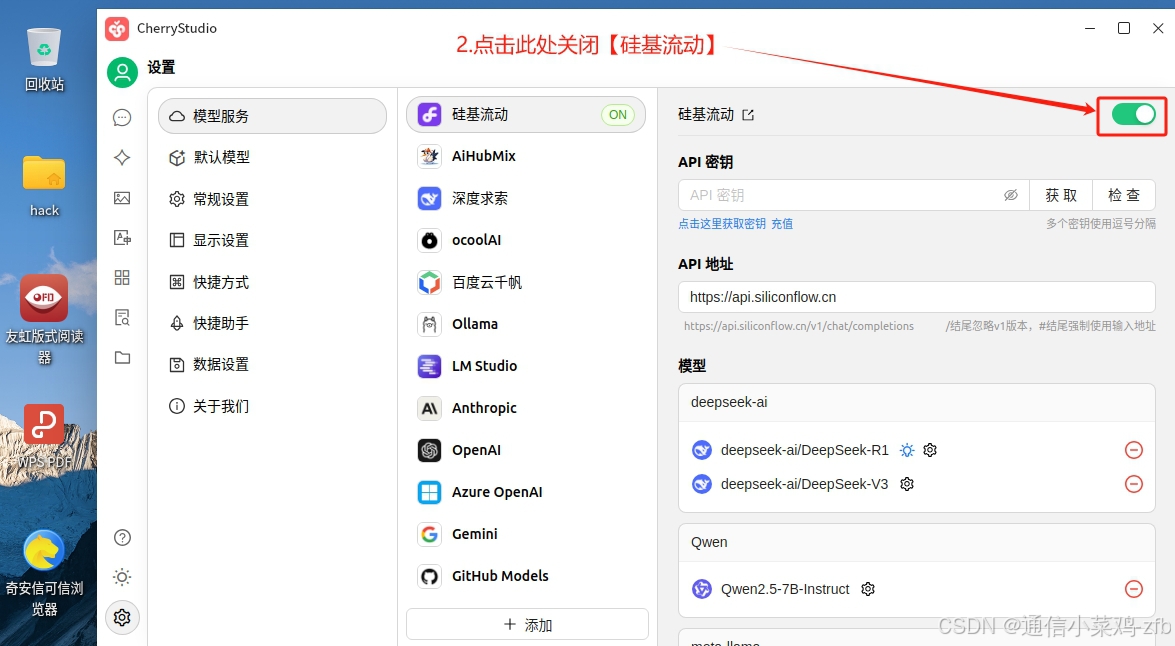This screenshot has height=646, width=1175.
Task: Open settings gear for DeepSeek-R1 model
Action: (930, 450)
